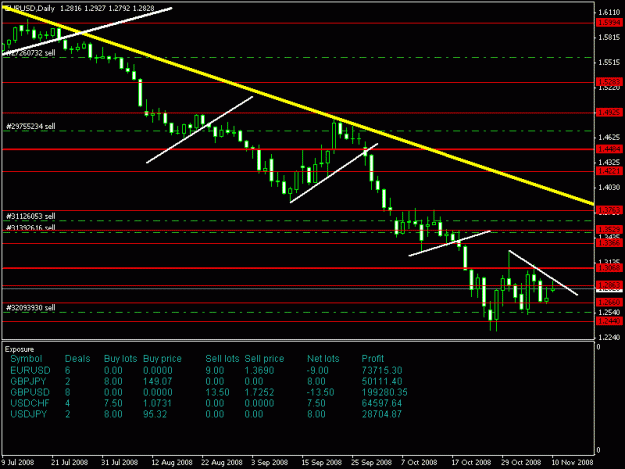Click the 31 Jul 2008 date label
Viewport: 625px width, 469px height.
click(120, 463)
